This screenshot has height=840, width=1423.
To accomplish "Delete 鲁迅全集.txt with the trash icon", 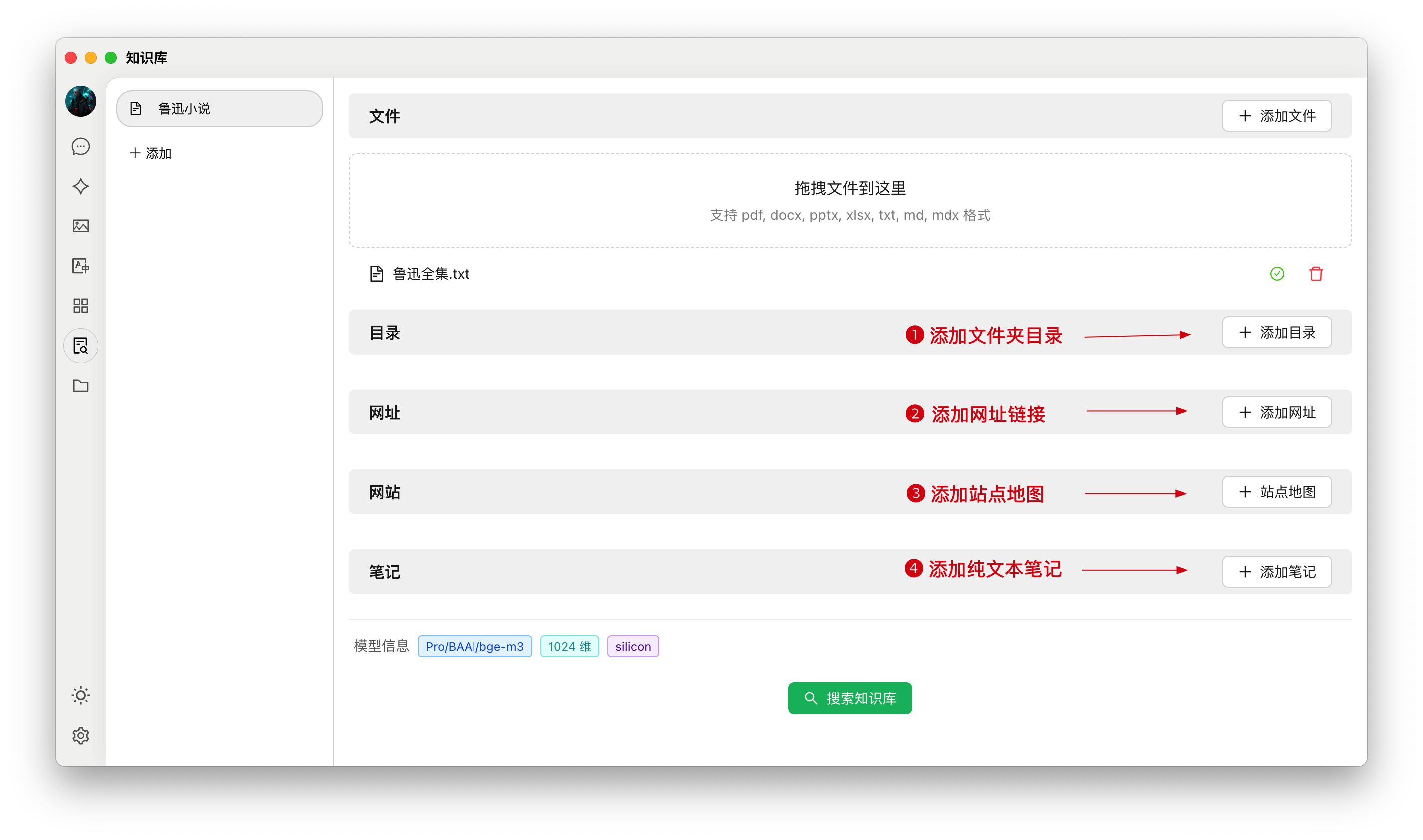I will pos(1316,274).
